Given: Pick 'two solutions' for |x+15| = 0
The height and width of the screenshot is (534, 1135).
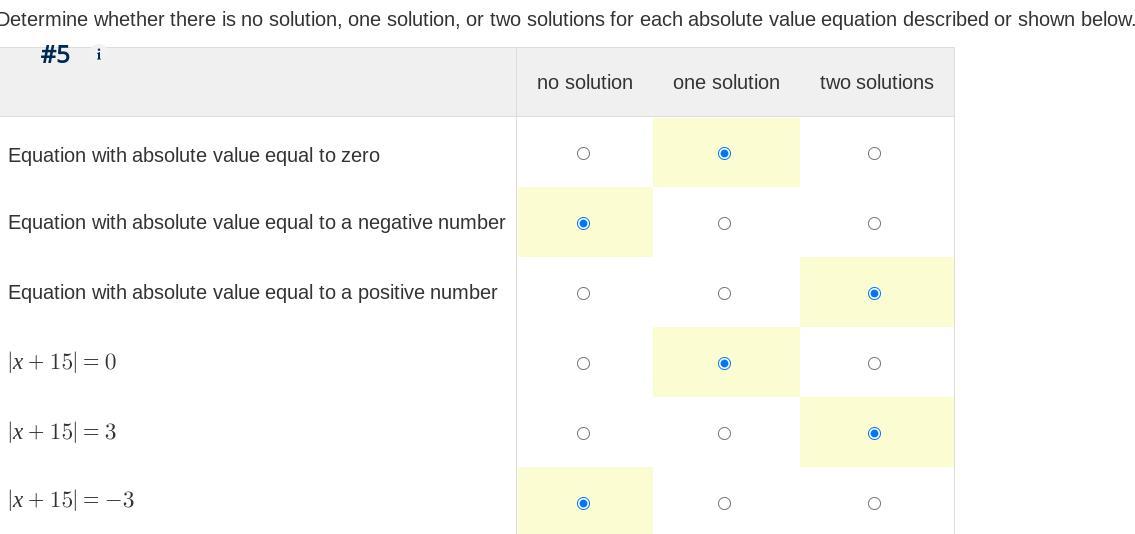Looking at the screenshot, I should point(875,363).
